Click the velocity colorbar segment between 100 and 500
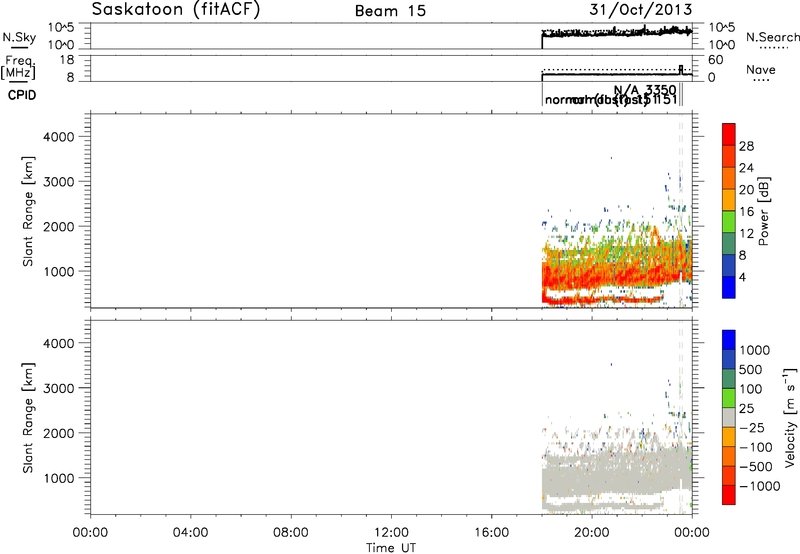The image size is (800, 554). pos(729,379)
